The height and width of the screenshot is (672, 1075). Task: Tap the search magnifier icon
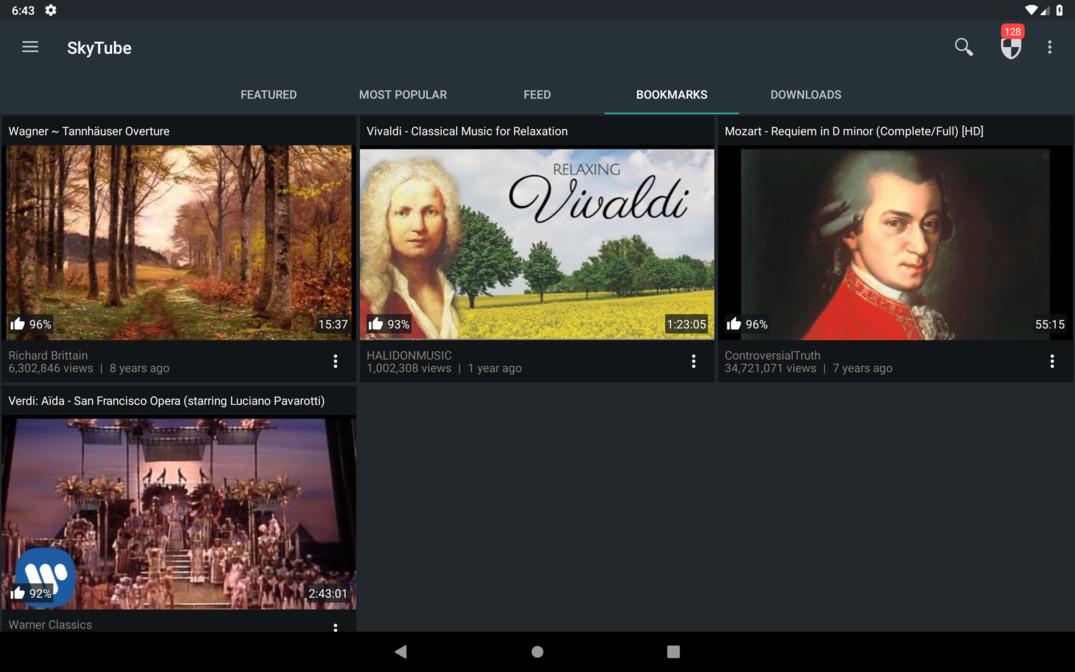click(x=963, y=47)
